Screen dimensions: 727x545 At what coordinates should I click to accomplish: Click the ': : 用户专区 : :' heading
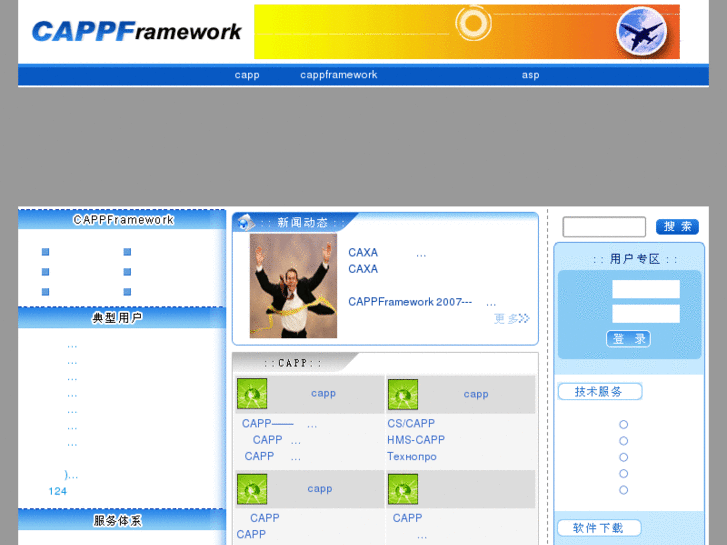coord(635,259)
